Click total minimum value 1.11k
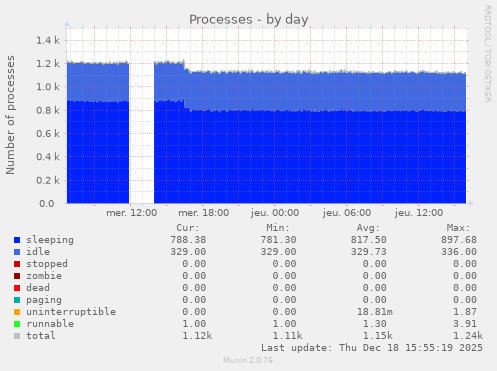This screenshot has height=371, width=497. [287, 336]
